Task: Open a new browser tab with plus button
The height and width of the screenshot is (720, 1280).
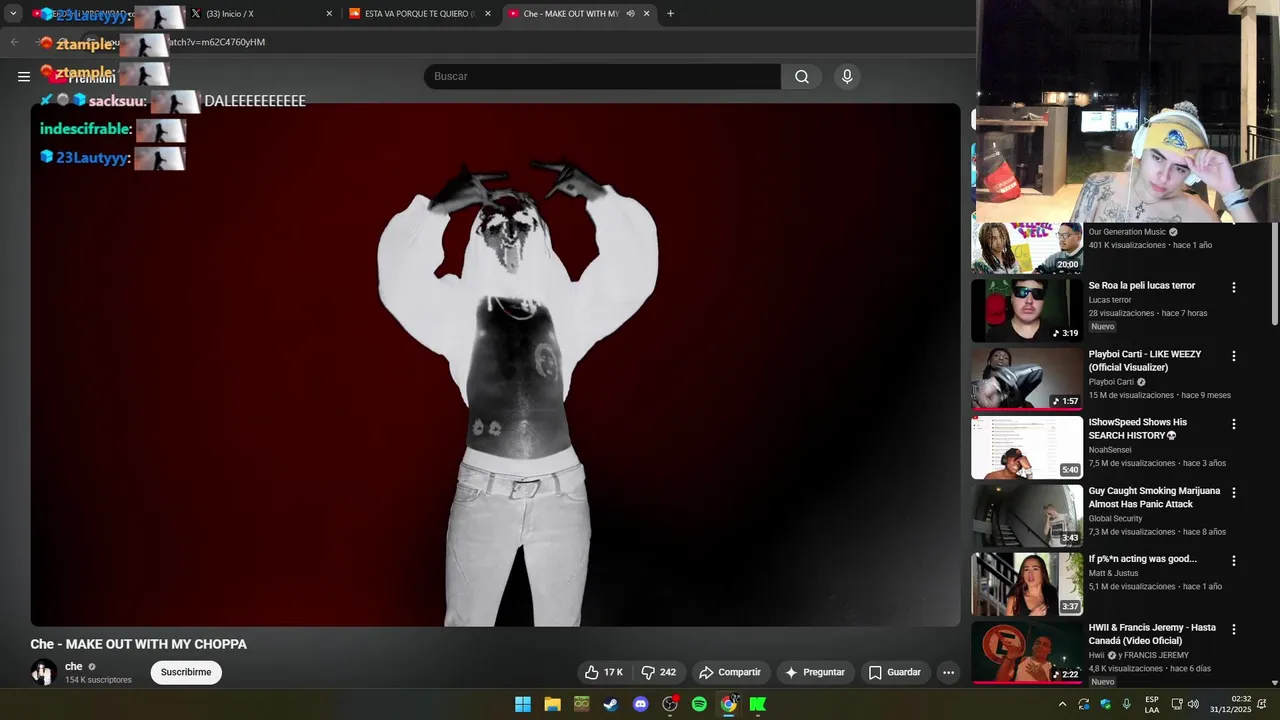Action: click(x=670, y=14)
